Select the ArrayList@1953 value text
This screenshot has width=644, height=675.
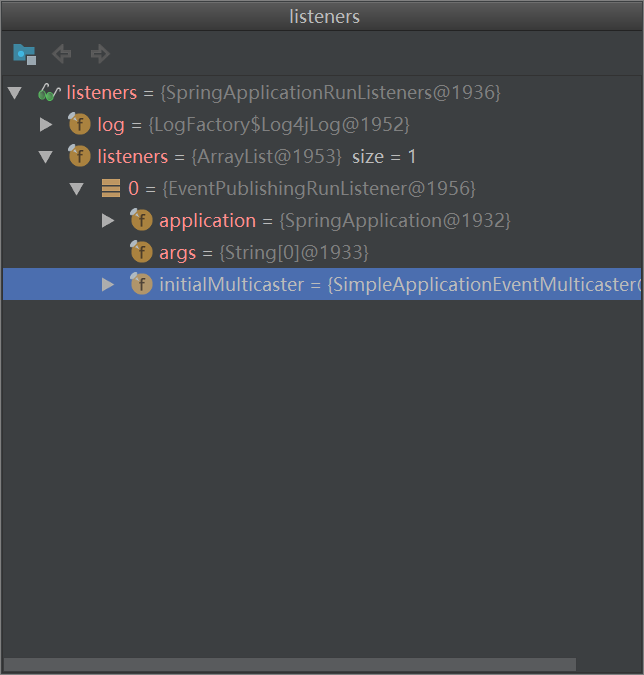(x=266, y=157)
